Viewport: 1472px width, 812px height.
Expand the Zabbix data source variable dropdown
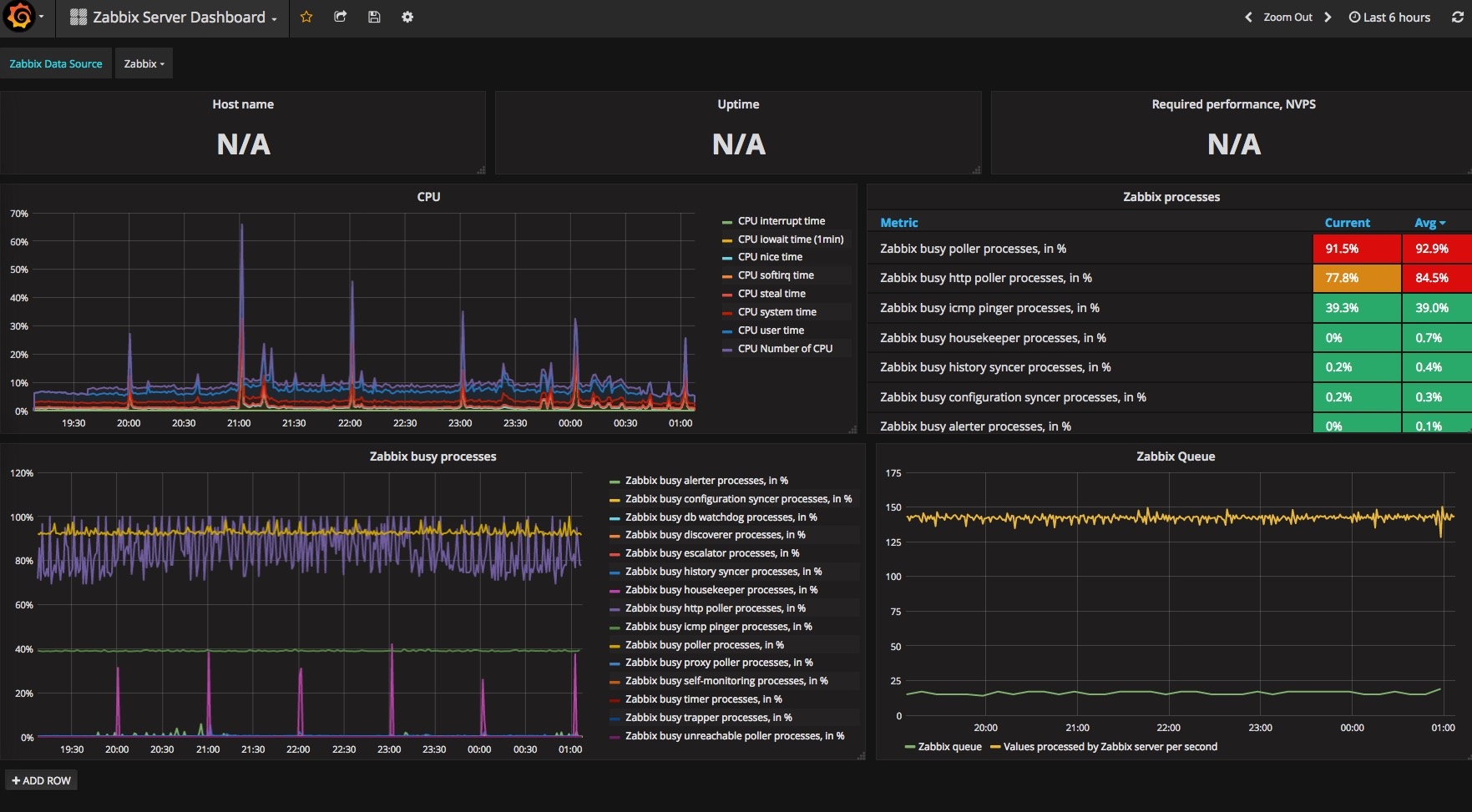coord(144,63)
